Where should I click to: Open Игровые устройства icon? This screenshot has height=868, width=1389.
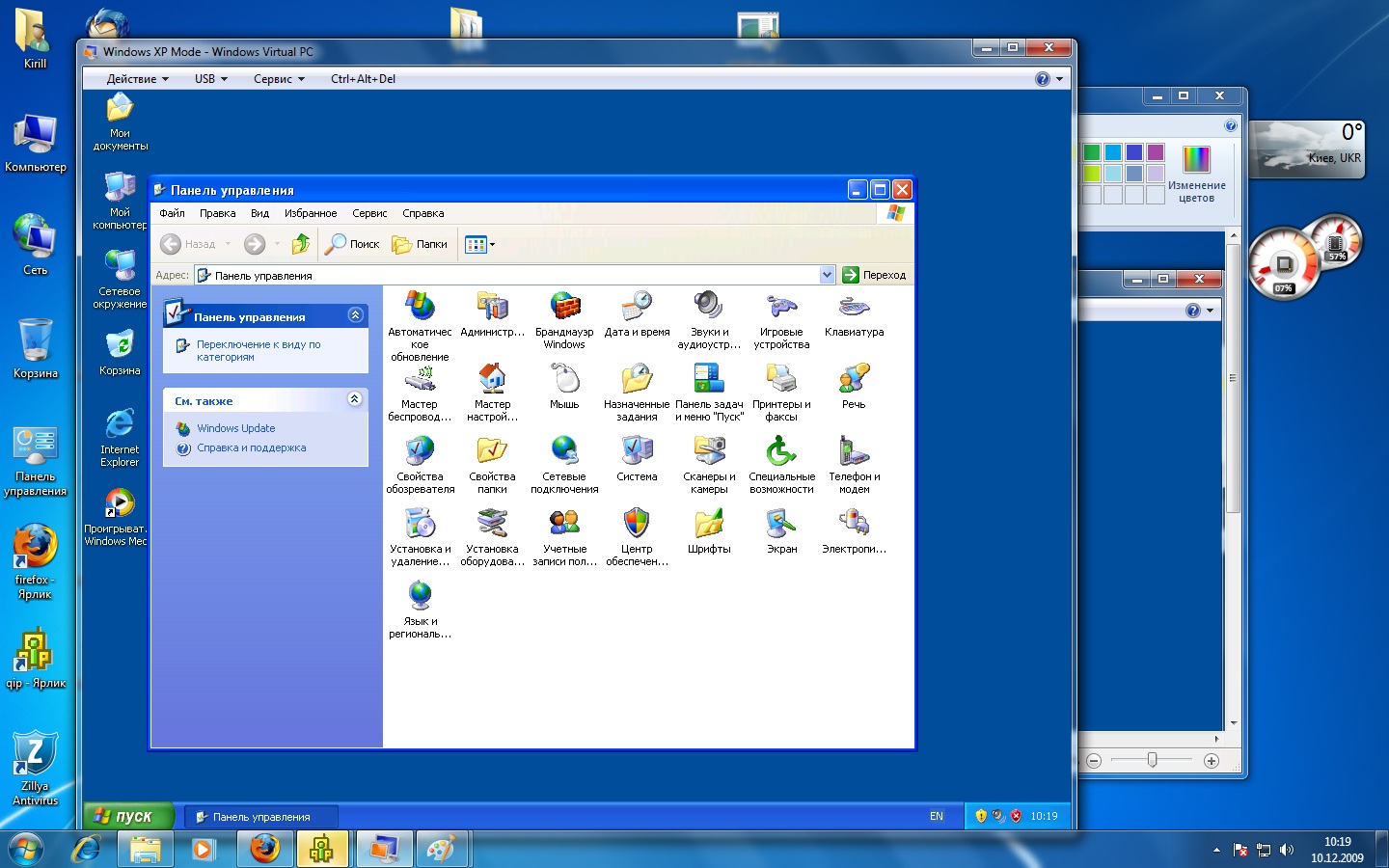781,320
